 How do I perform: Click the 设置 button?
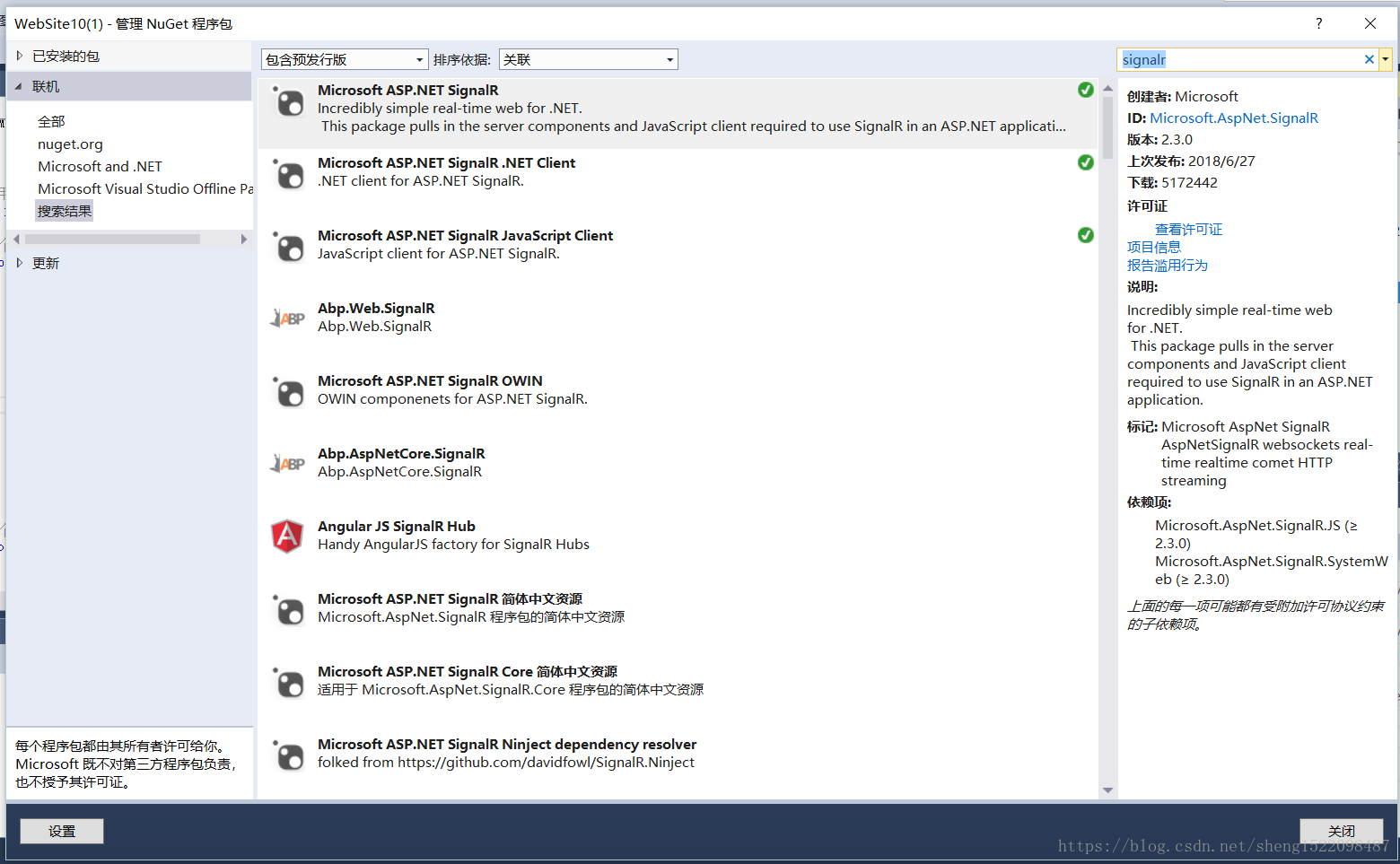coord(62,831)
